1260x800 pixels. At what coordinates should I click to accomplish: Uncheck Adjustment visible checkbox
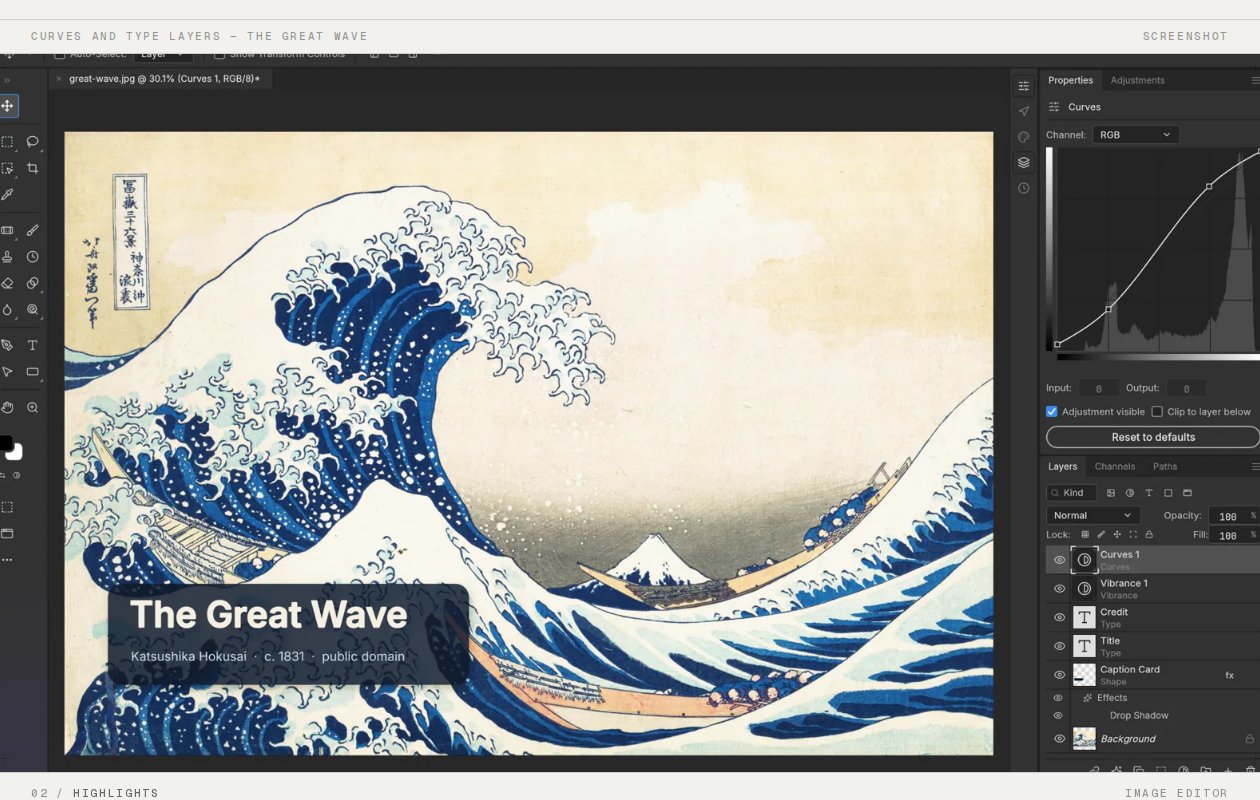(1052, 411)
